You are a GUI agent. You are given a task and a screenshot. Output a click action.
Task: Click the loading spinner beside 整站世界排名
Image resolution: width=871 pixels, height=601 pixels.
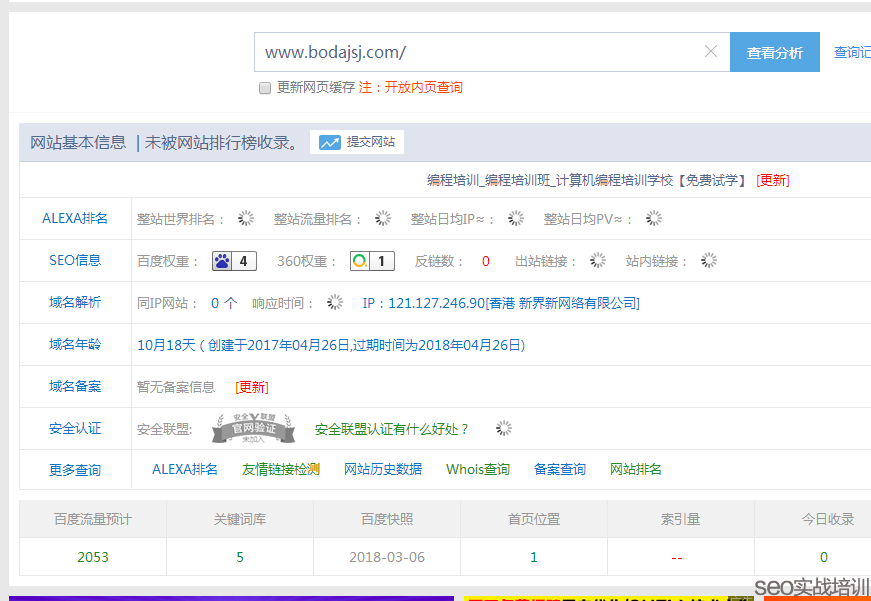pos(244,218)
